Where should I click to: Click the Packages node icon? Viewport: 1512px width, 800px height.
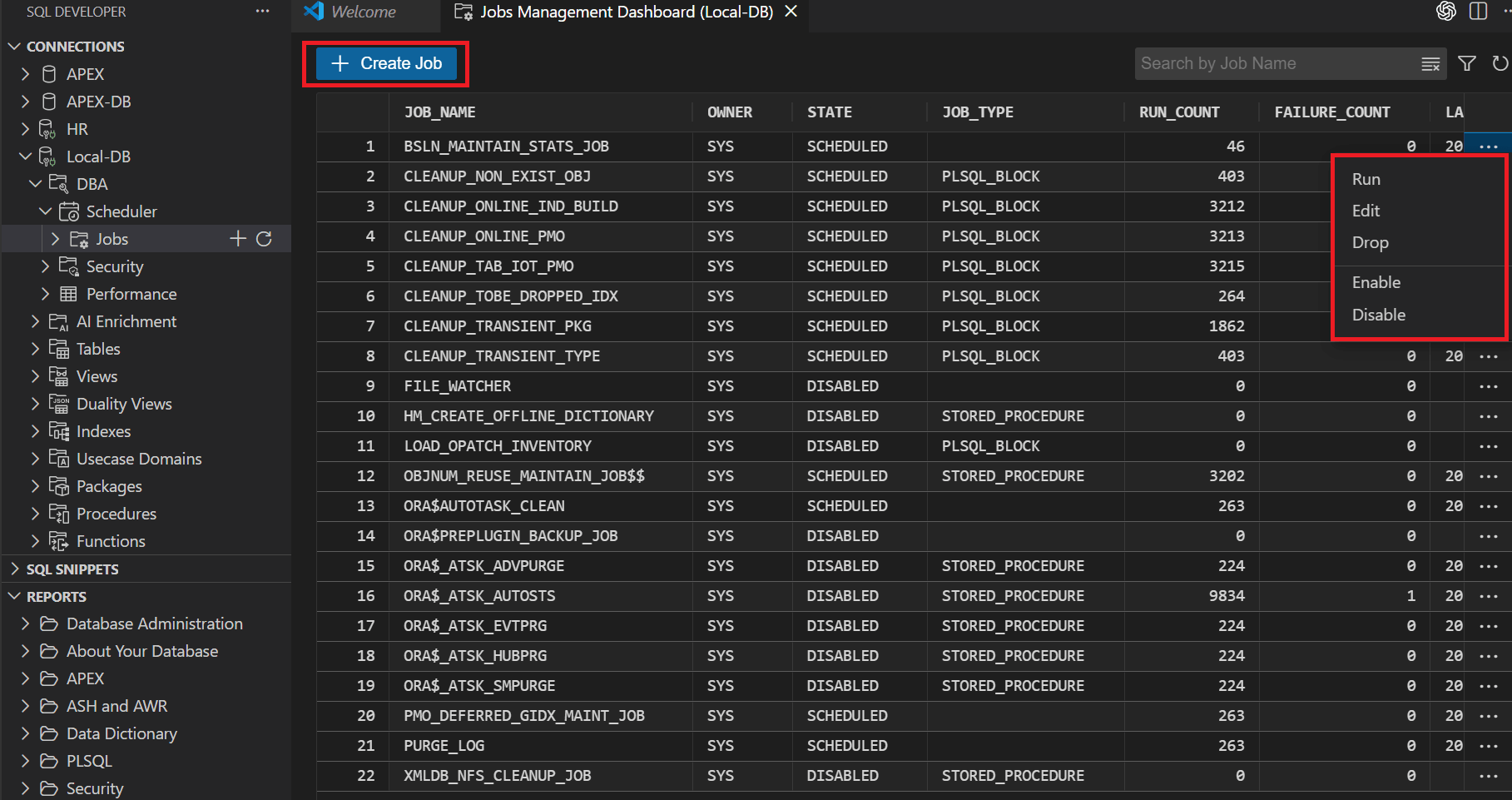coord(59,486)
